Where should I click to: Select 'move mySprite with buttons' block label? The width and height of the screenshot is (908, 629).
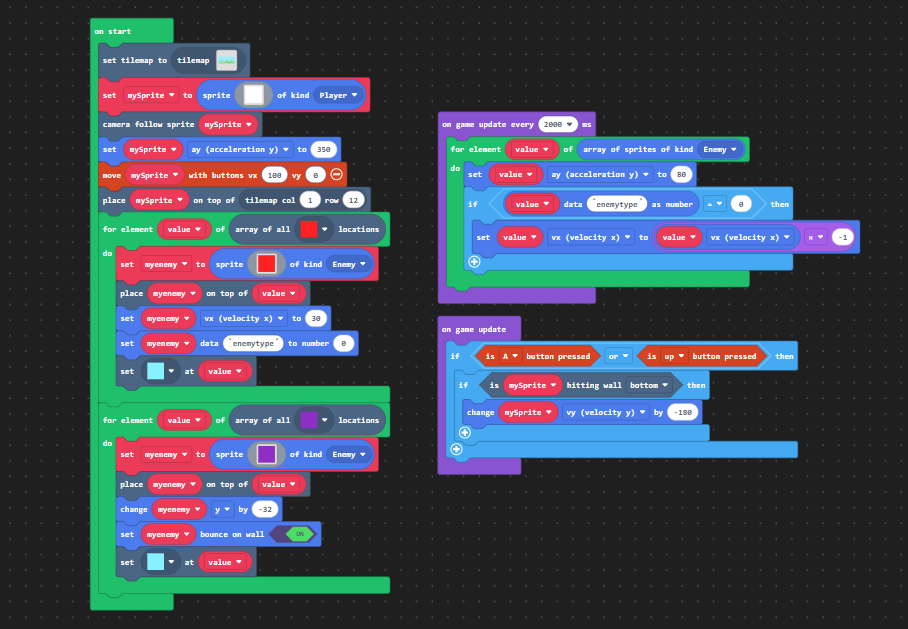112,175
